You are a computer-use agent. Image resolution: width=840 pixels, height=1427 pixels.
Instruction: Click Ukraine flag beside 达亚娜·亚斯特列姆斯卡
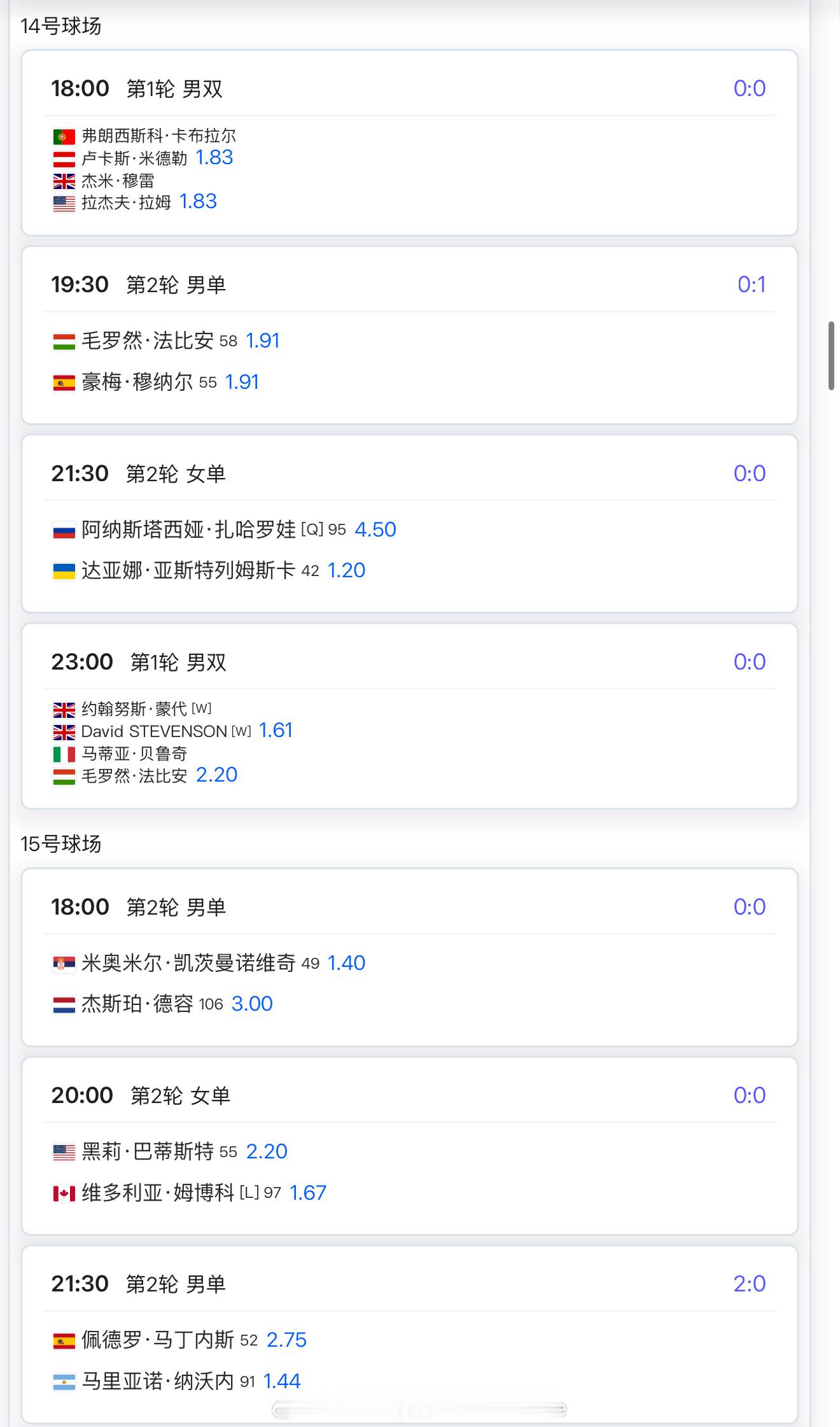point(64,571)
